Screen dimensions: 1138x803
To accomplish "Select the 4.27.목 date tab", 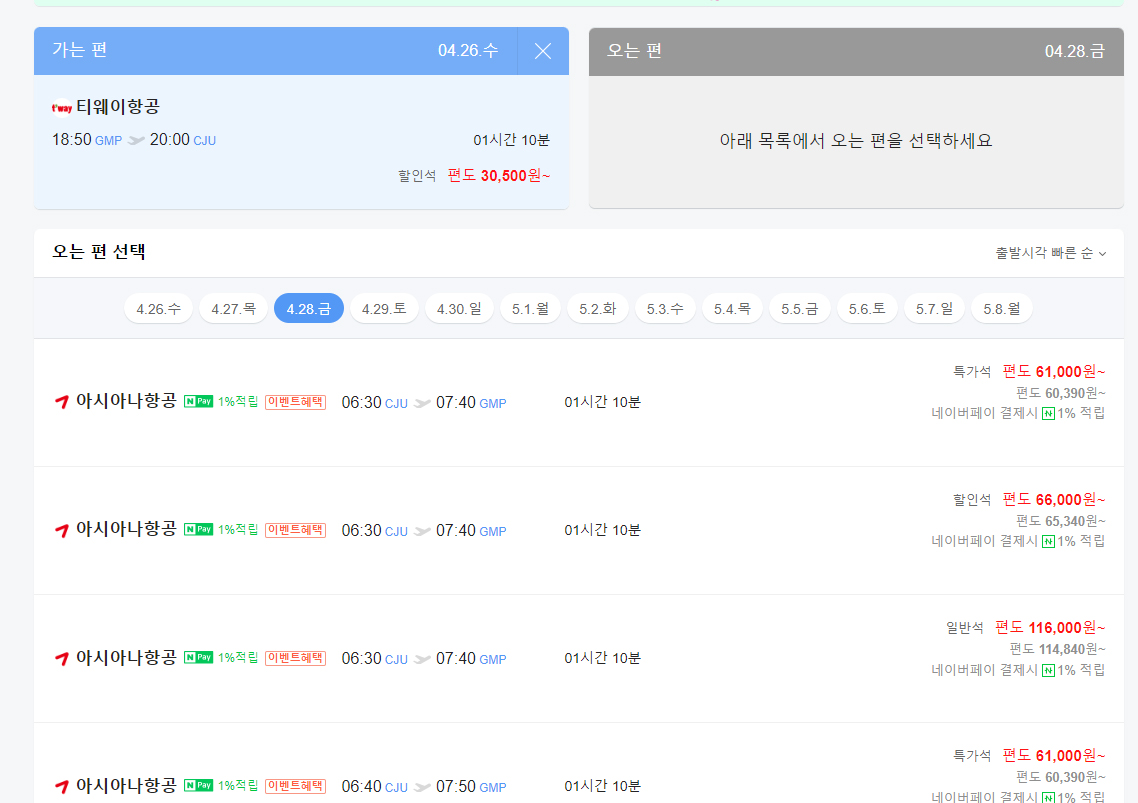I will click(233, 309).
